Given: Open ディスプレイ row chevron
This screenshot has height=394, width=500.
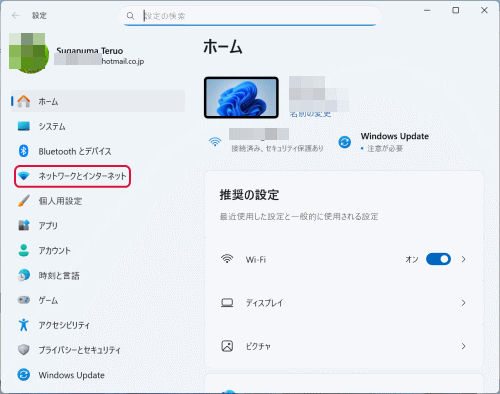Looking at the screenshot, I should 463,303.
